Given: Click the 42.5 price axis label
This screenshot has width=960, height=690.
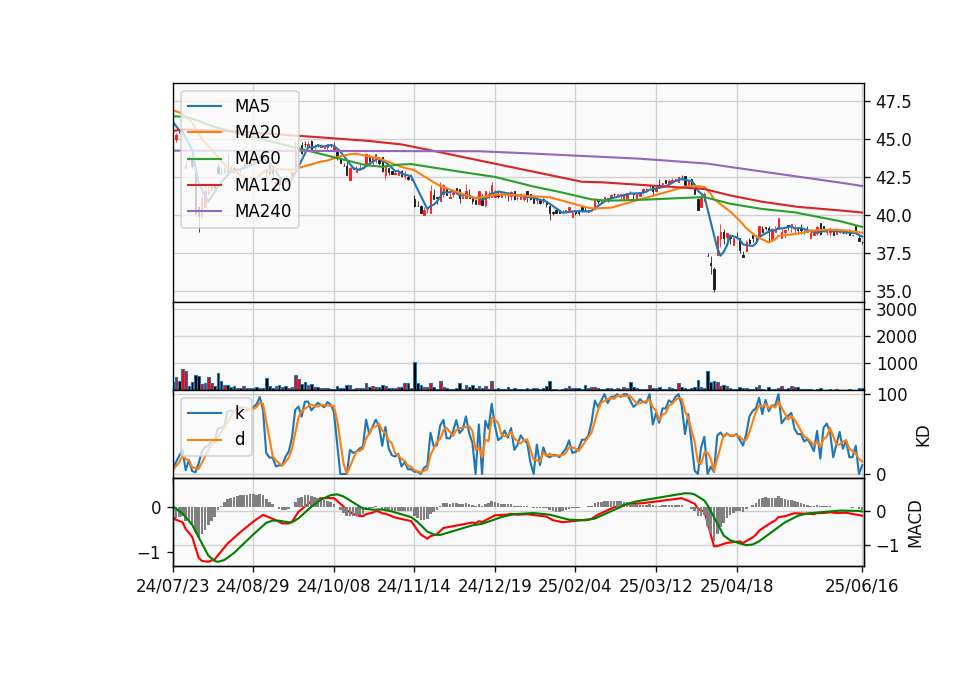Looking at the screenshot, I should (893, 178).
